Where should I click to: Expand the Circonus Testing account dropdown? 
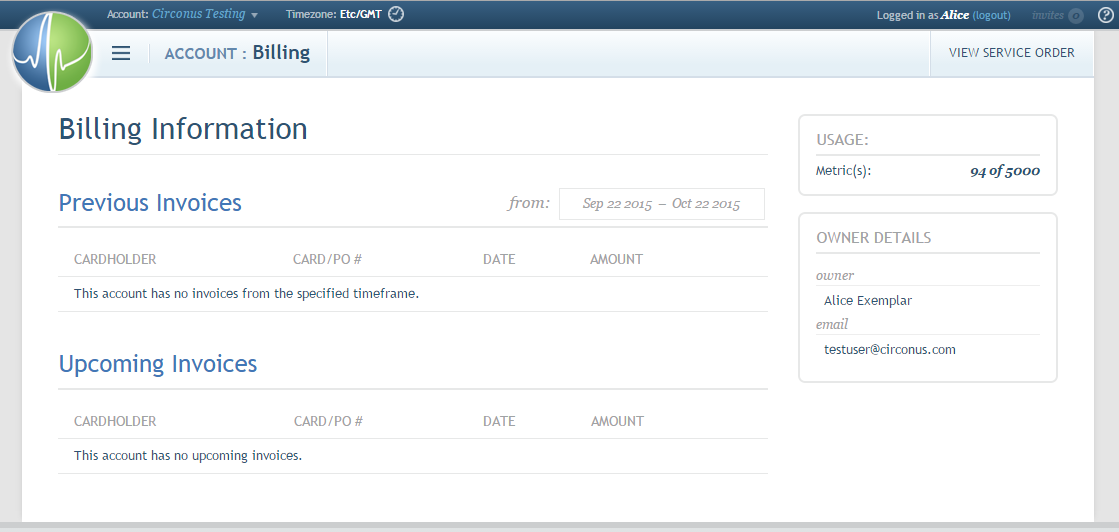[x=255, y=15]
